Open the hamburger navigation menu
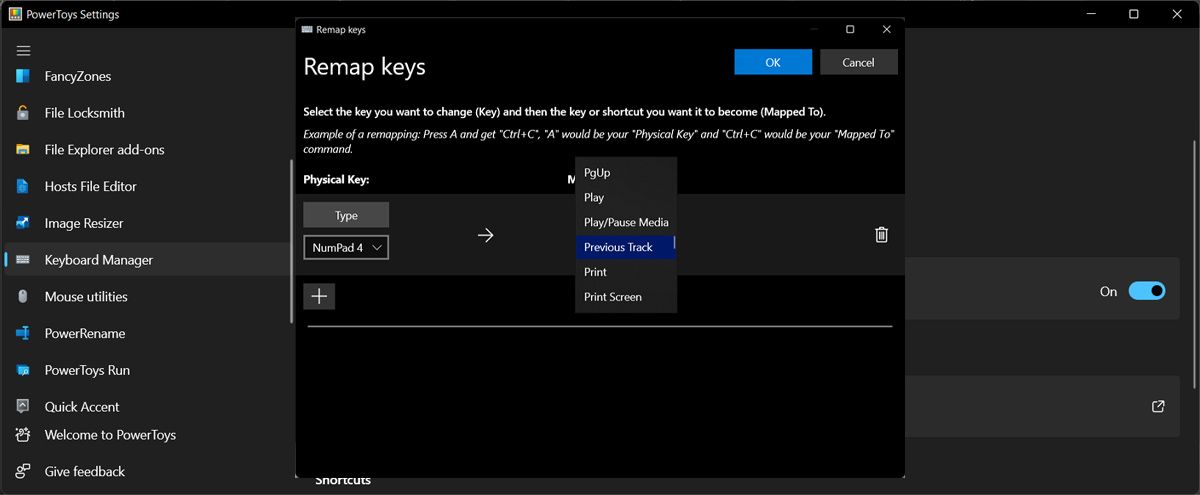The height and width of the screenshot is (495, 1200). tap(23, 50)
